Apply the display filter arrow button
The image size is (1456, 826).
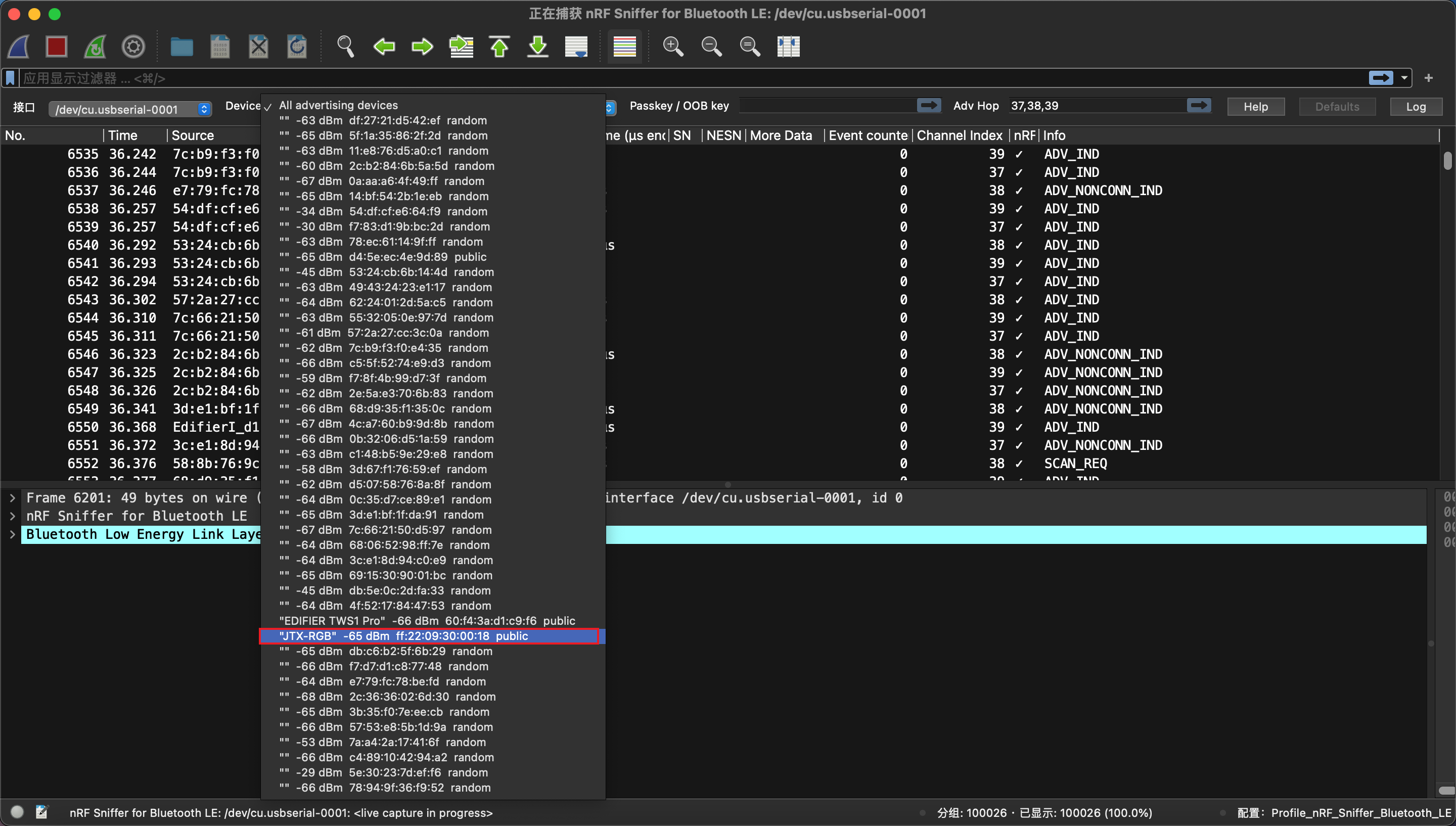[1381, 78]
